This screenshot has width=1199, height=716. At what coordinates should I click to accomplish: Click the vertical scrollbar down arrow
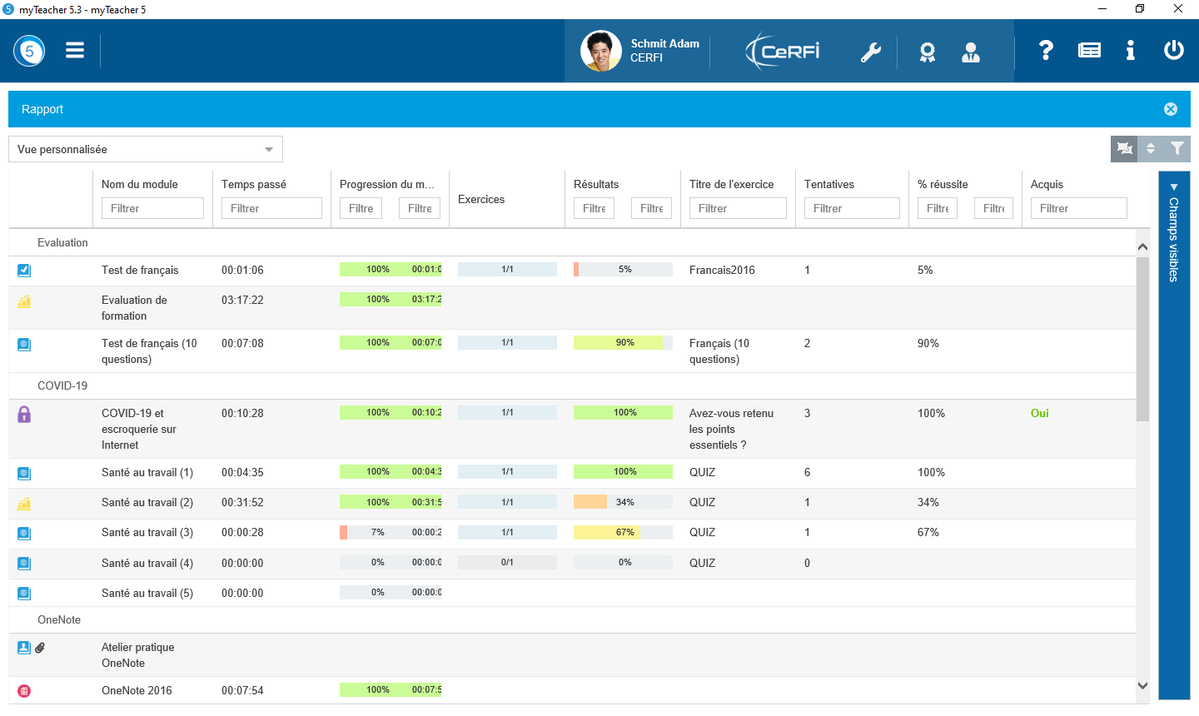[1142, 685]
